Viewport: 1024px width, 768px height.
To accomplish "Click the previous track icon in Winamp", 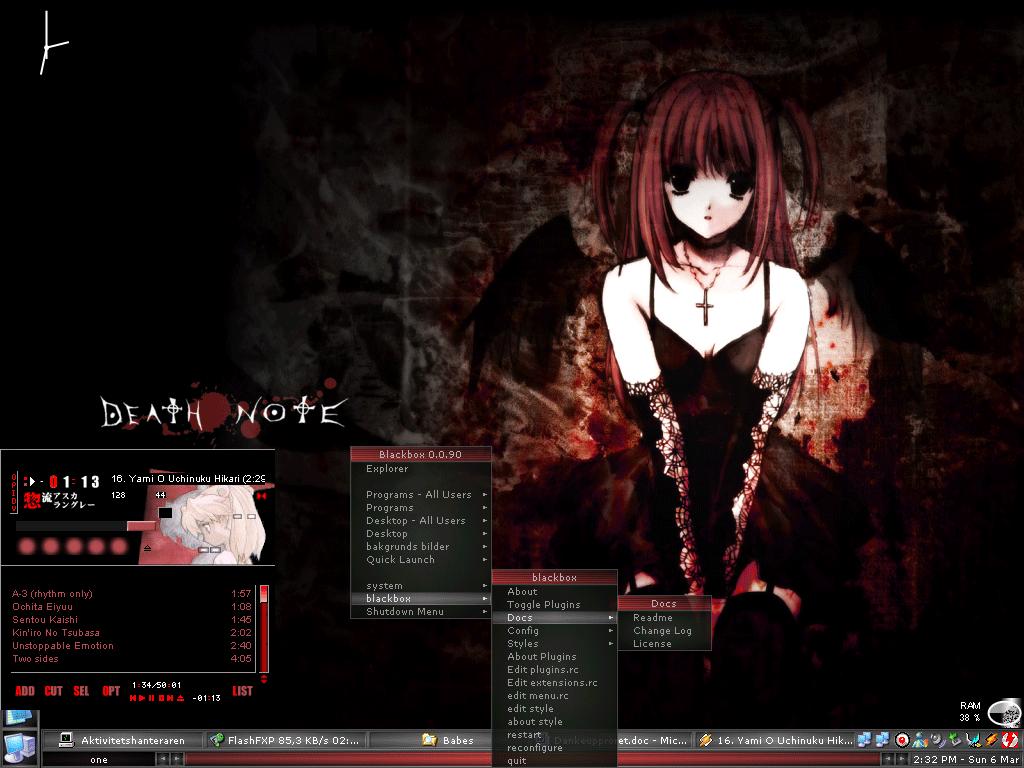I will (133, 698).
